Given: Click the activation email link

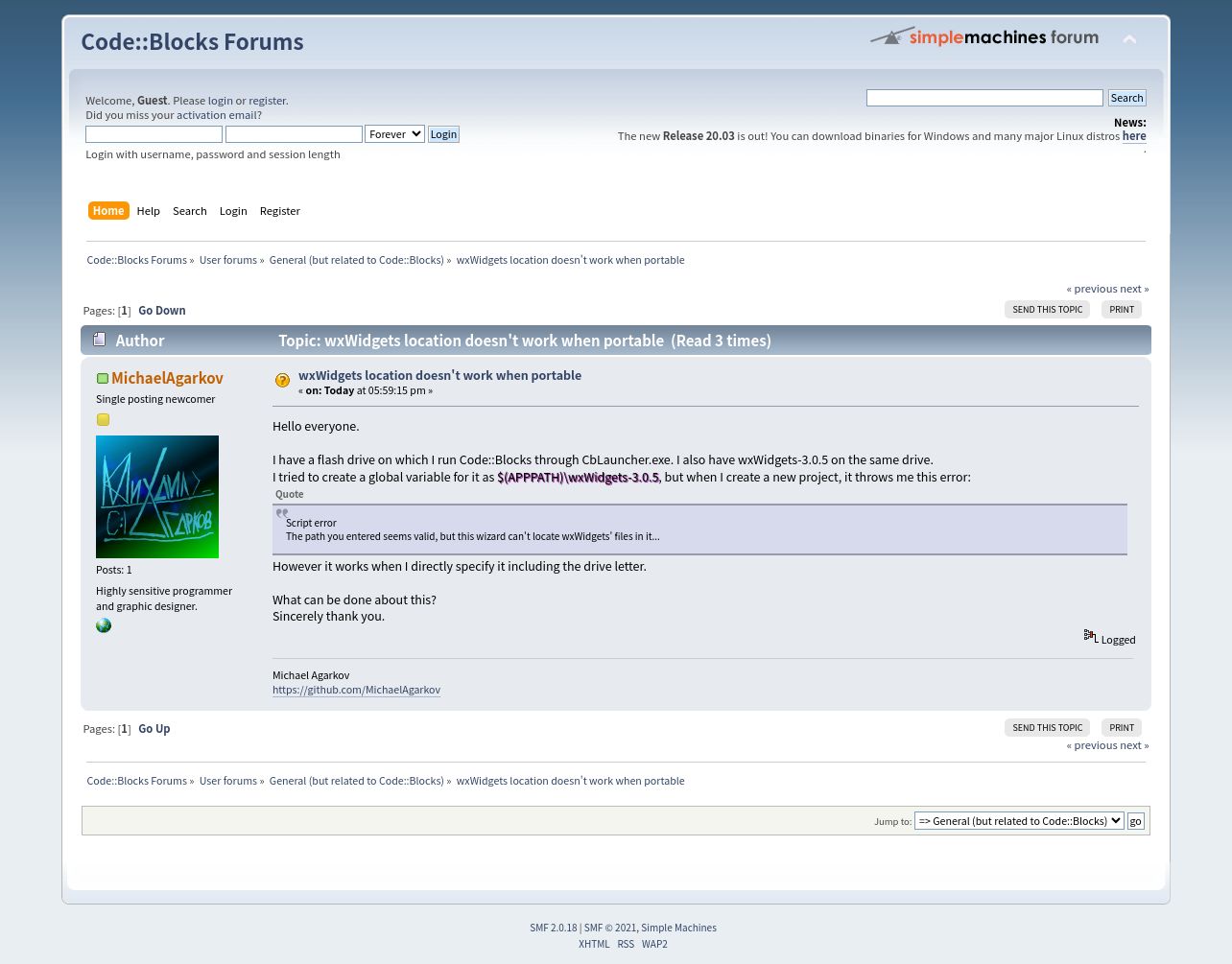Looking at the screenshot, I should tap(216, 115).
